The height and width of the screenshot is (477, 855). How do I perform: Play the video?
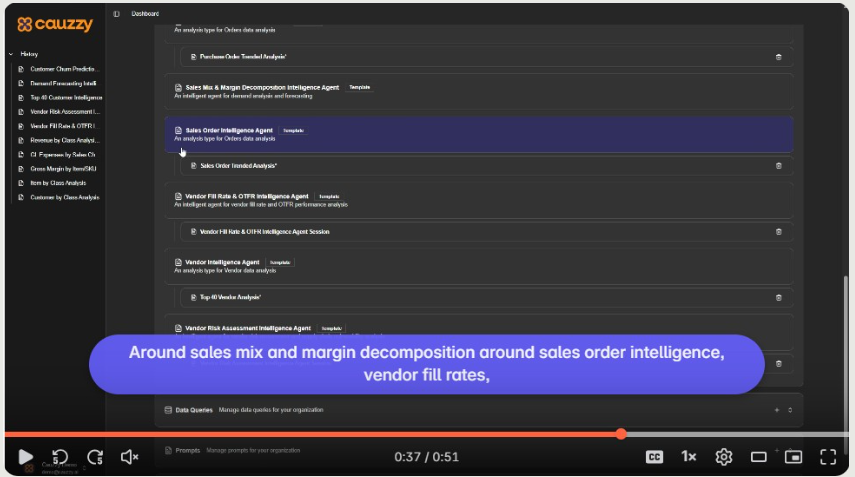(25, 457)
